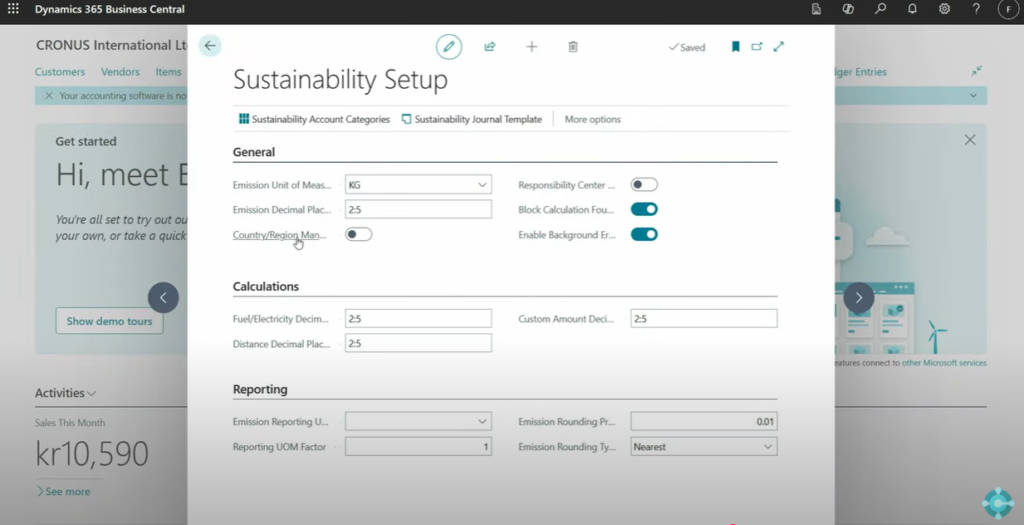Open Emission Unit of Measure dropdown
The height and width of the screenshot is (525, 1024).
click(x=482, y=185)
